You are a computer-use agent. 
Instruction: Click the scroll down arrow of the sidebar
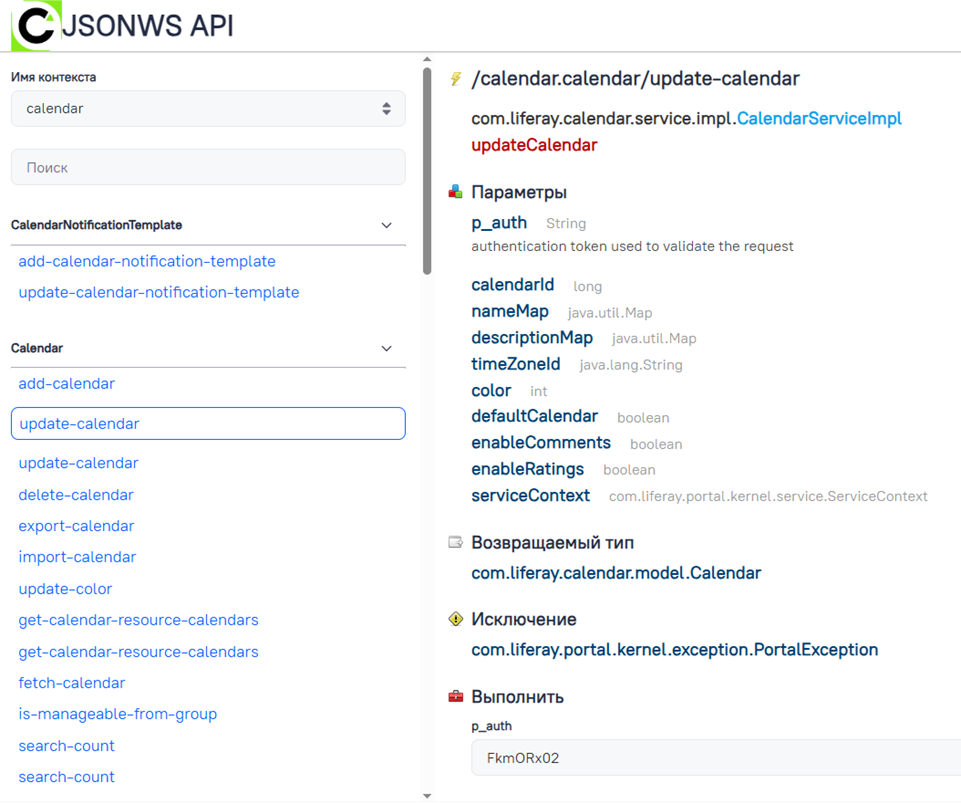pyautogui.click(x=427, y=796)
